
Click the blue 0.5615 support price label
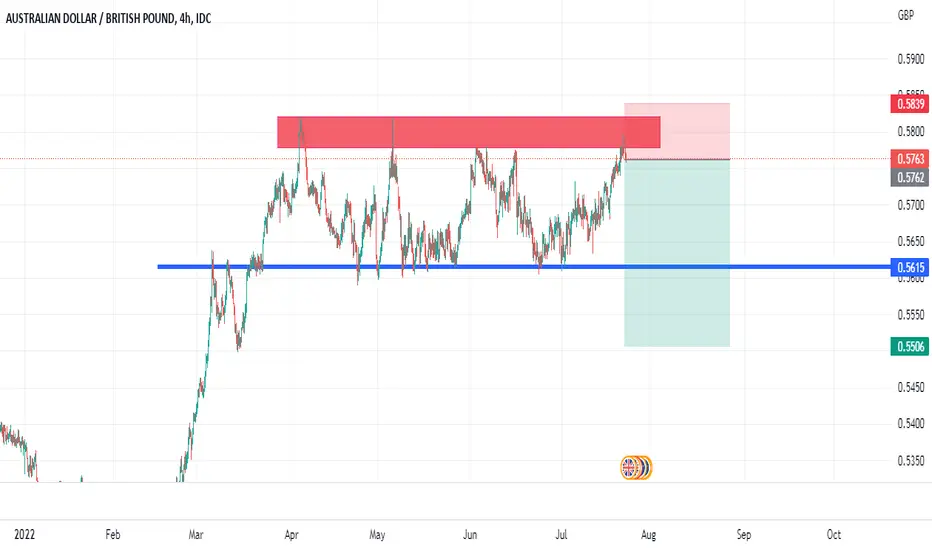910,267
